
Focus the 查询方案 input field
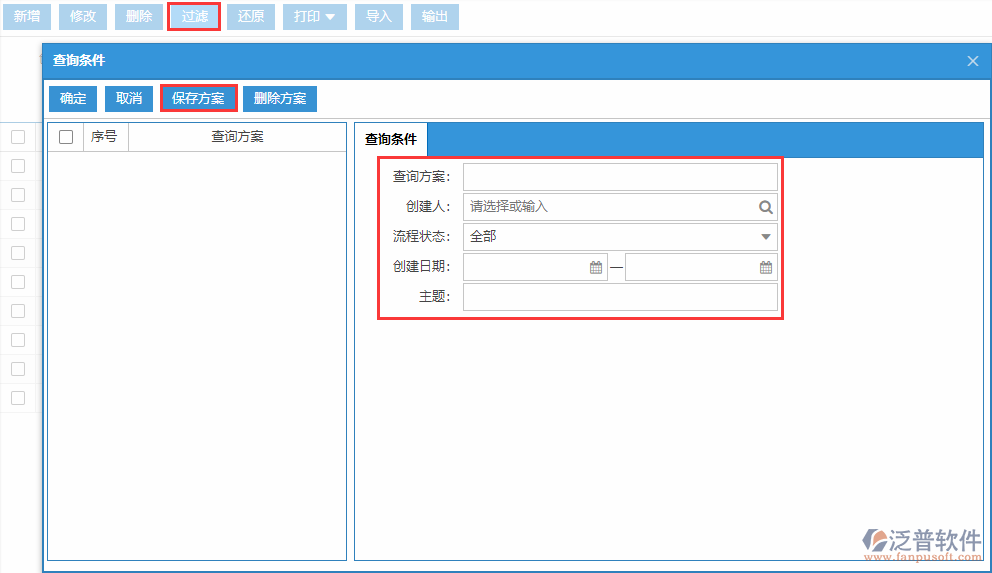coord(620,177)
